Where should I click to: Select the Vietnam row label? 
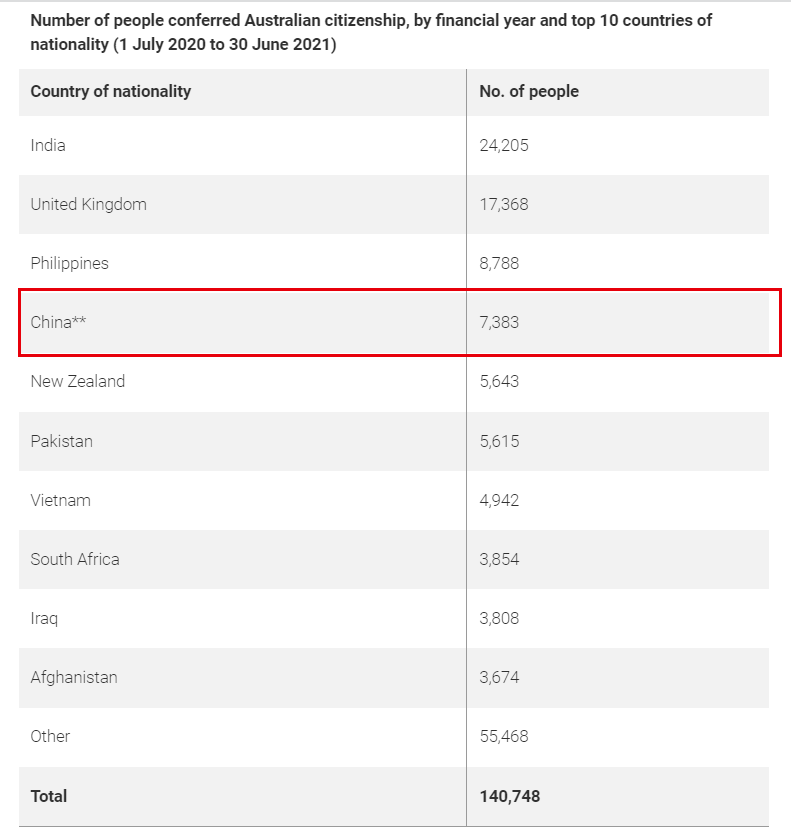[x=60, y=500]
